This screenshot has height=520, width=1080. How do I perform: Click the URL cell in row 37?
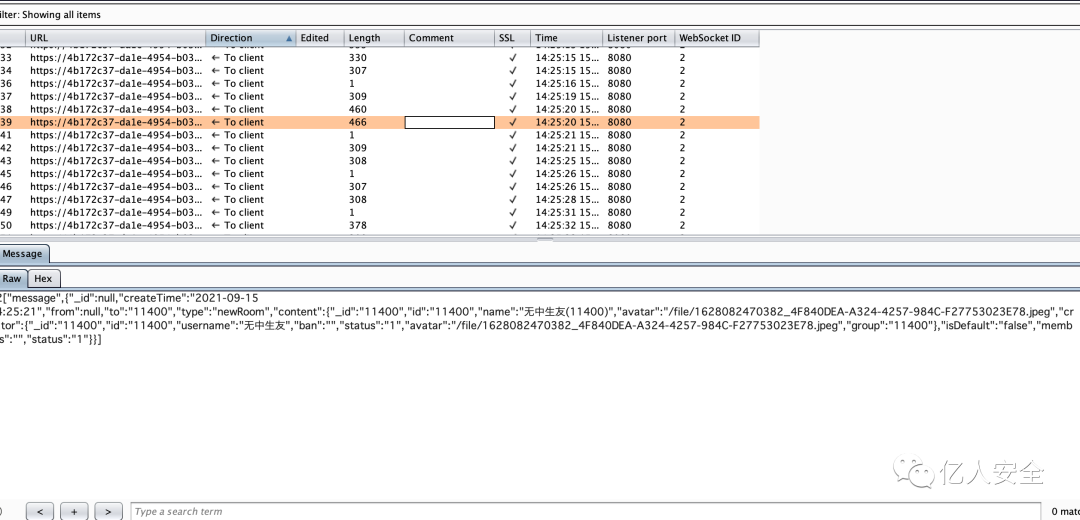116,96
